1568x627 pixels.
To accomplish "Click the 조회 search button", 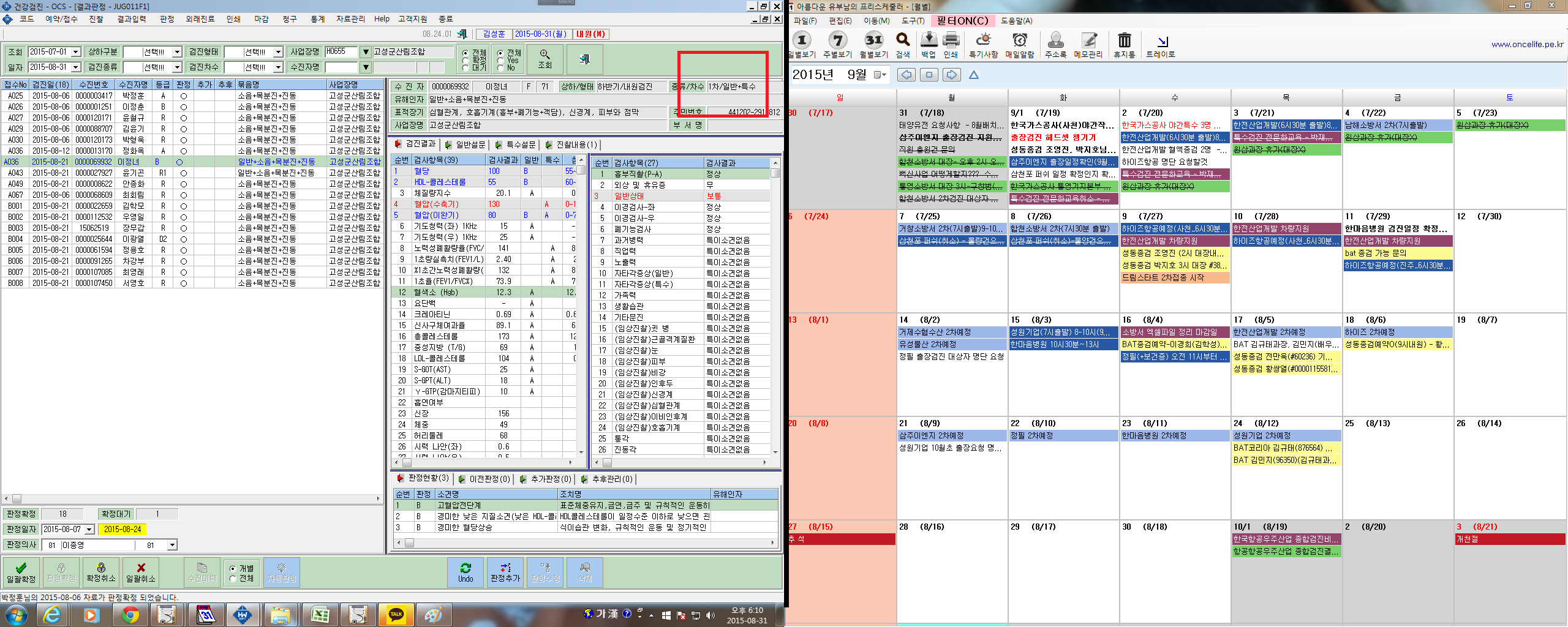I will point(545,59).
